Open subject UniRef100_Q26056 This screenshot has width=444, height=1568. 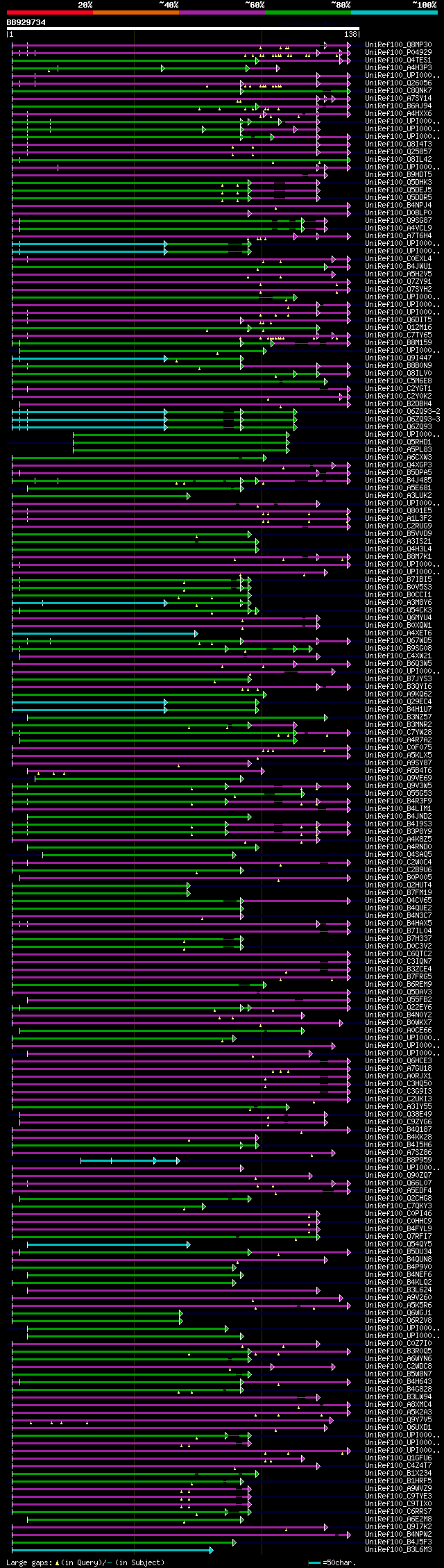click(x=398, y=83)
